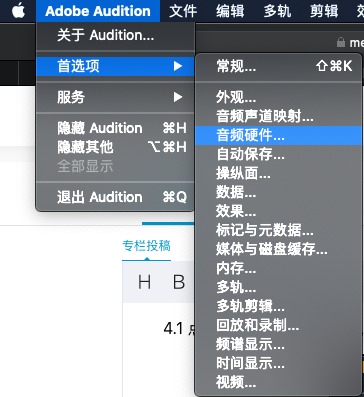The image size is (364, 397).
Task: Open 标记与元数据... preferences
Action: click(278, 230)
